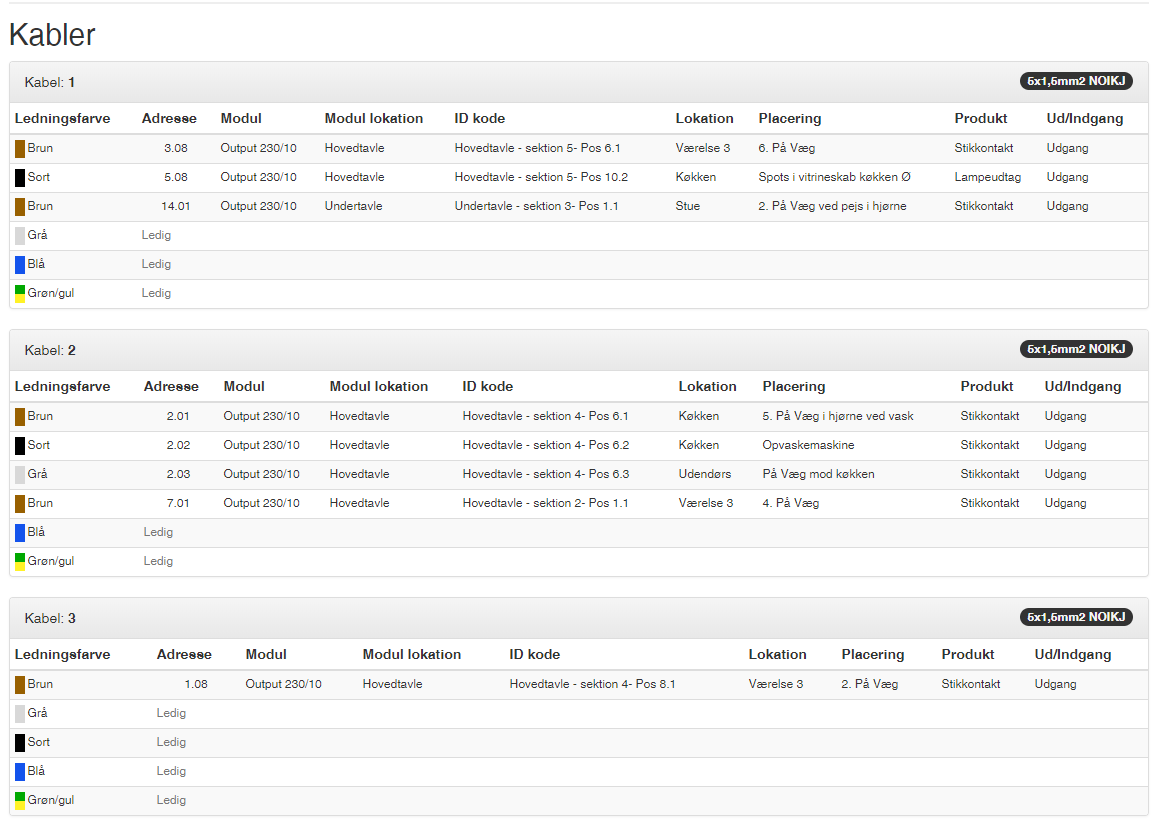Open the Ledig link for Grå in Kabel 1
The width and height of the screenshot is (1168, 826).
click(156, 236)
